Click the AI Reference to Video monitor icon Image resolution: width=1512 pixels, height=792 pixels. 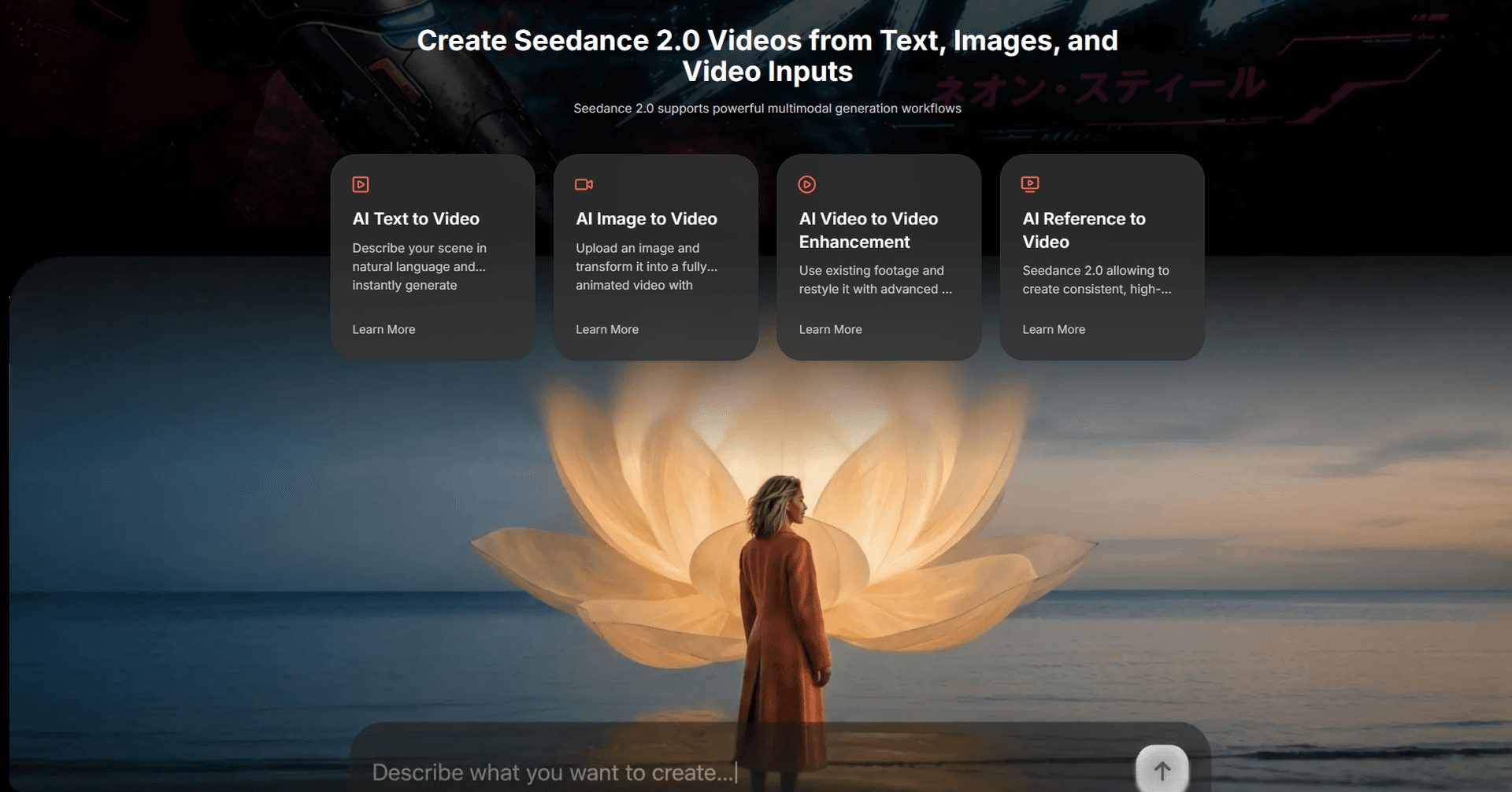point(1030,184)
